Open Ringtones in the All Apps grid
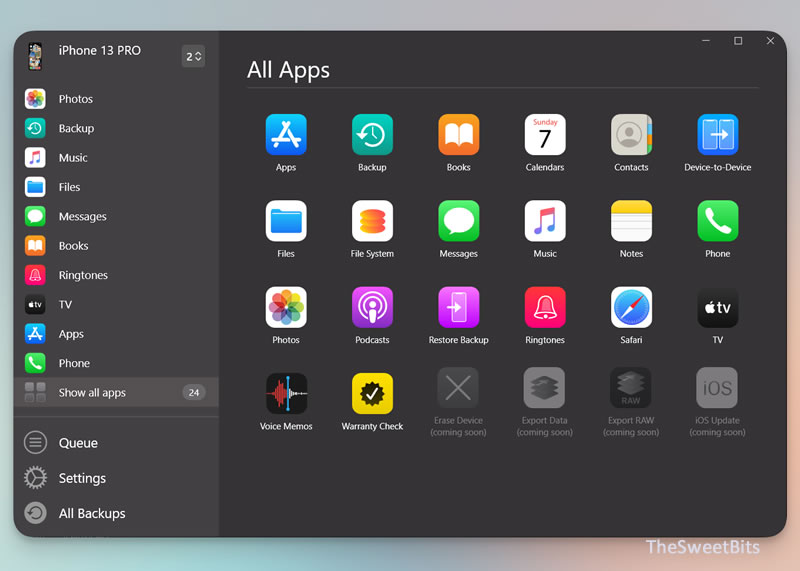800x571 pixels. tap(545, 307)
